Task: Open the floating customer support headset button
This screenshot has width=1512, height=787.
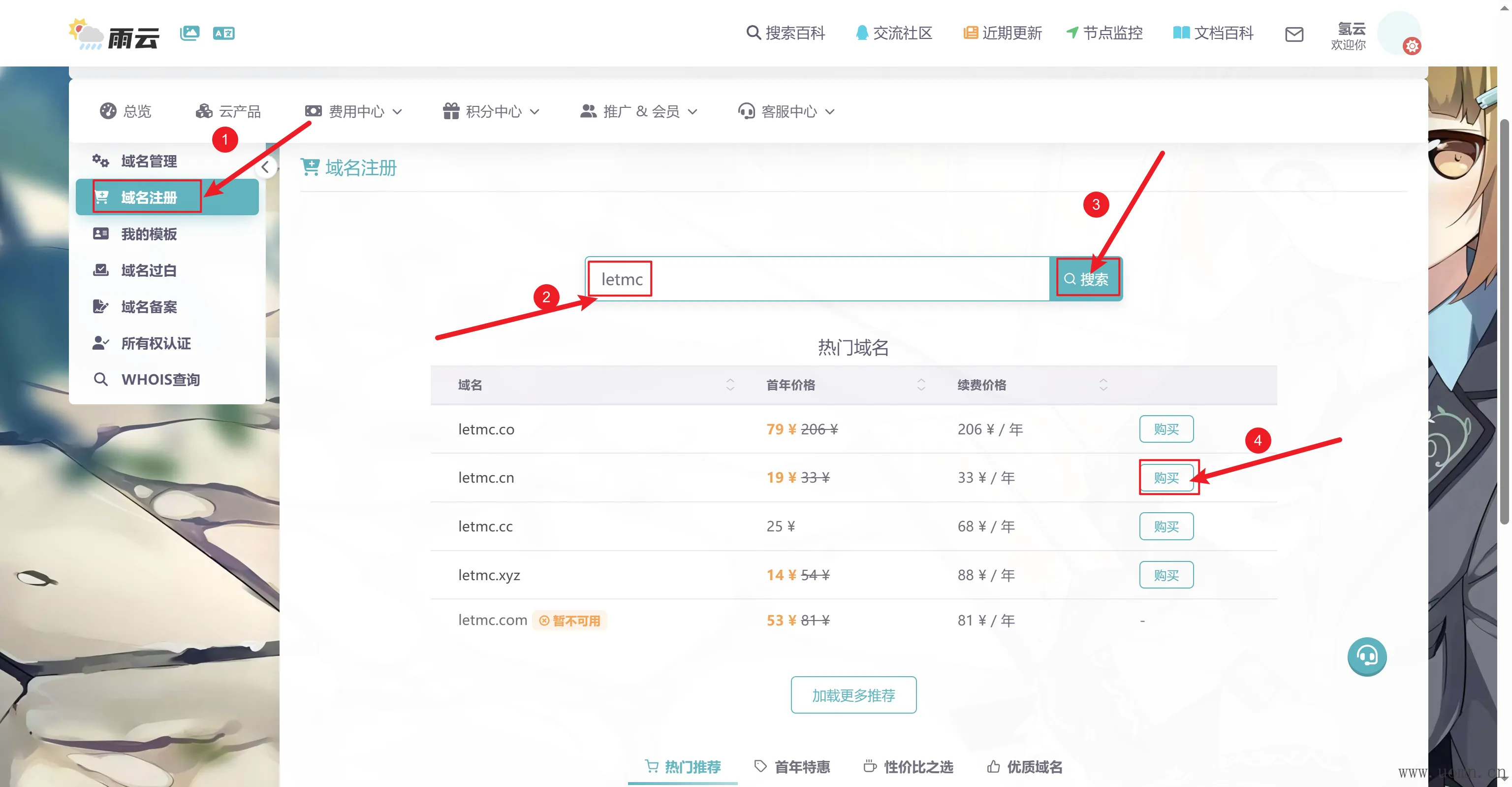Action: pyautogui.click(x=1366, y=656)
